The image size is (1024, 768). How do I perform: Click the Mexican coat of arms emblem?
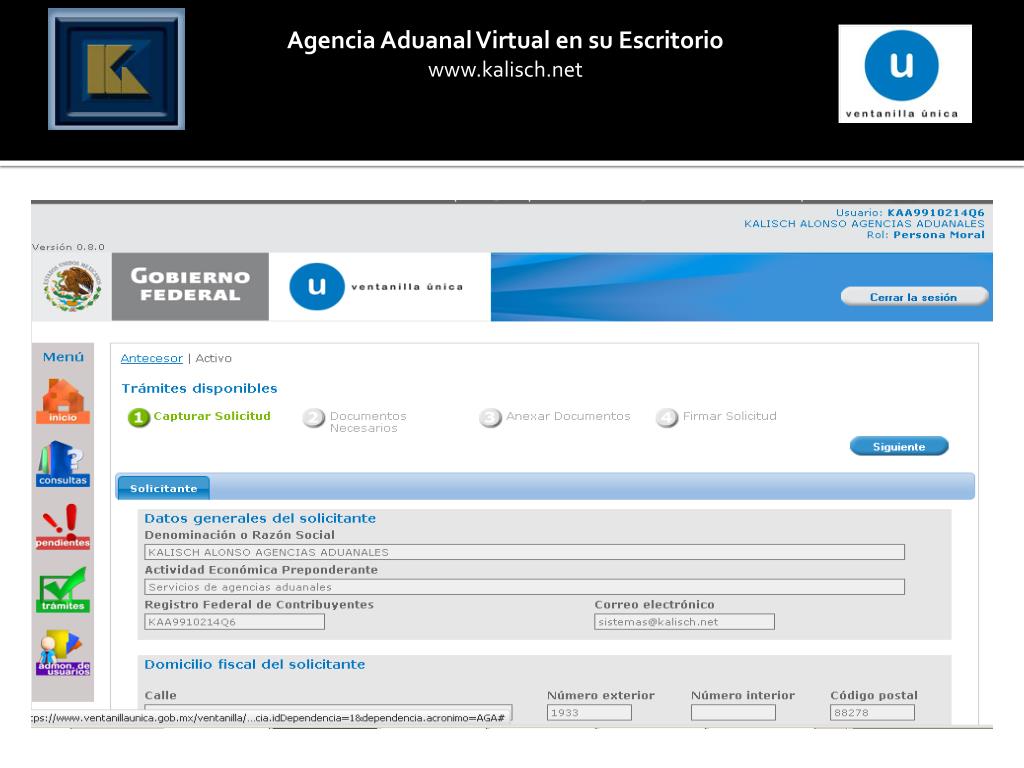(x=72, y=287)
